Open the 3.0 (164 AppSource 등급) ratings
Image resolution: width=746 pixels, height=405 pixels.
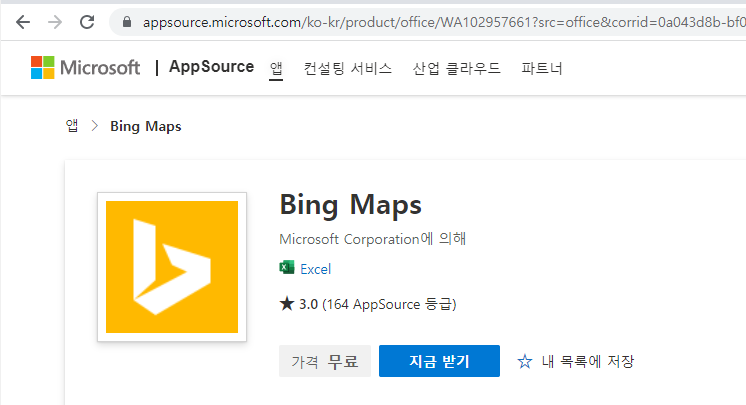coord(377,304)
